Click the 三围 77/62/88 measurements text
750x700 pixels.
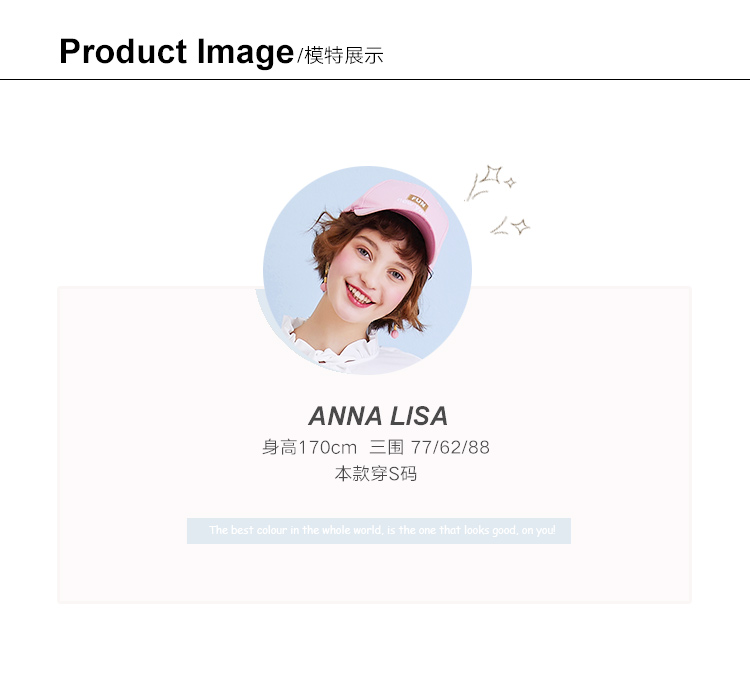430,447
